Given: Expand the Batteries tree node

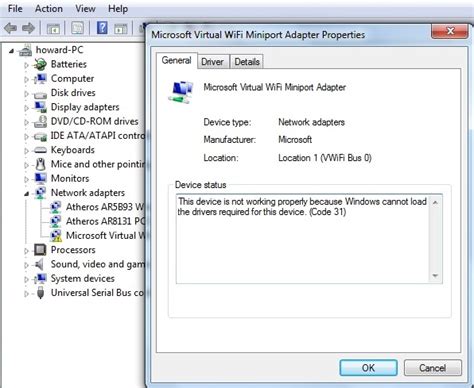Looking at the screenshot, I should [26, 65].
